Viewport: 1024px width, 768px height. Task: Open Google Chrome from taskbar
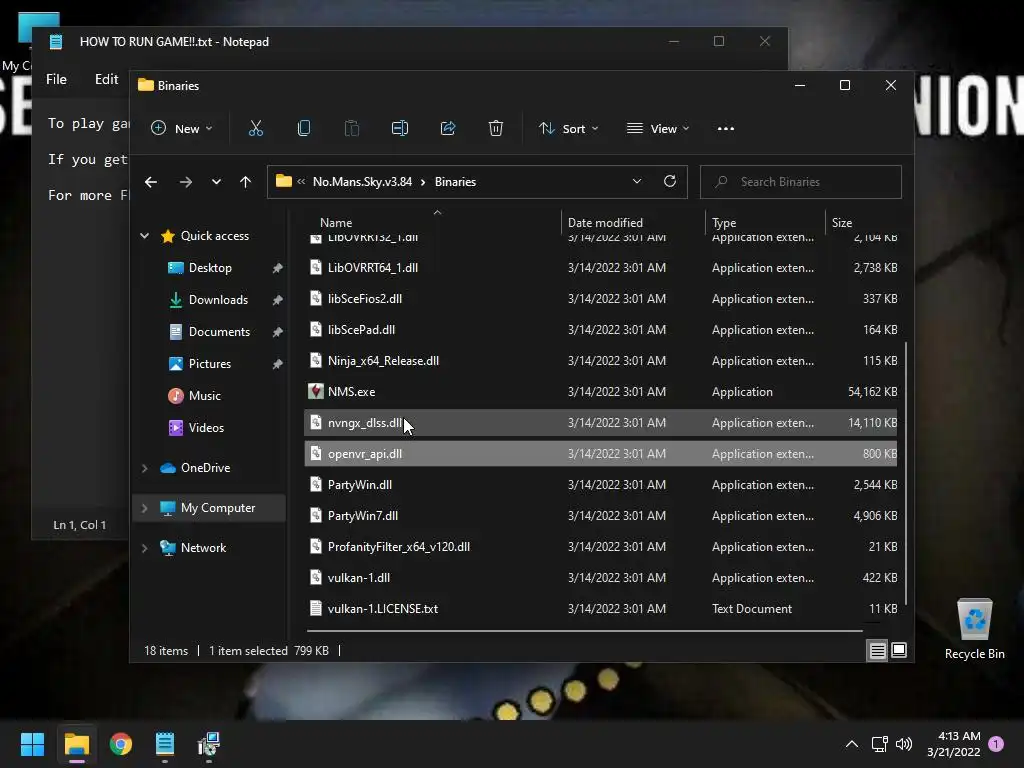[x=121, y=744]
